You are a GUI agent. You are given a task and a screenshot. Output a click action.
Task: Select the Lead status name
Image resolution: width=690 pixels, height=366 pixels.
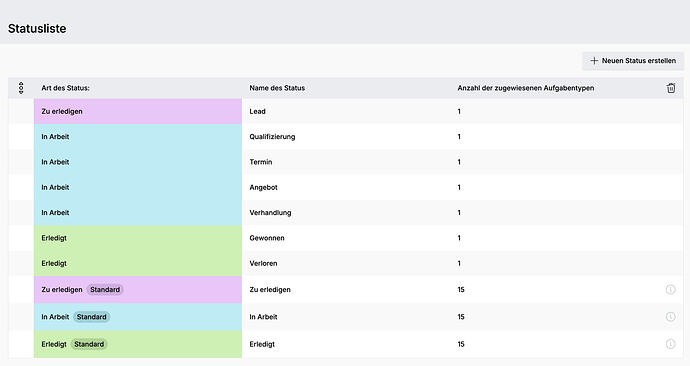[257, 111]
